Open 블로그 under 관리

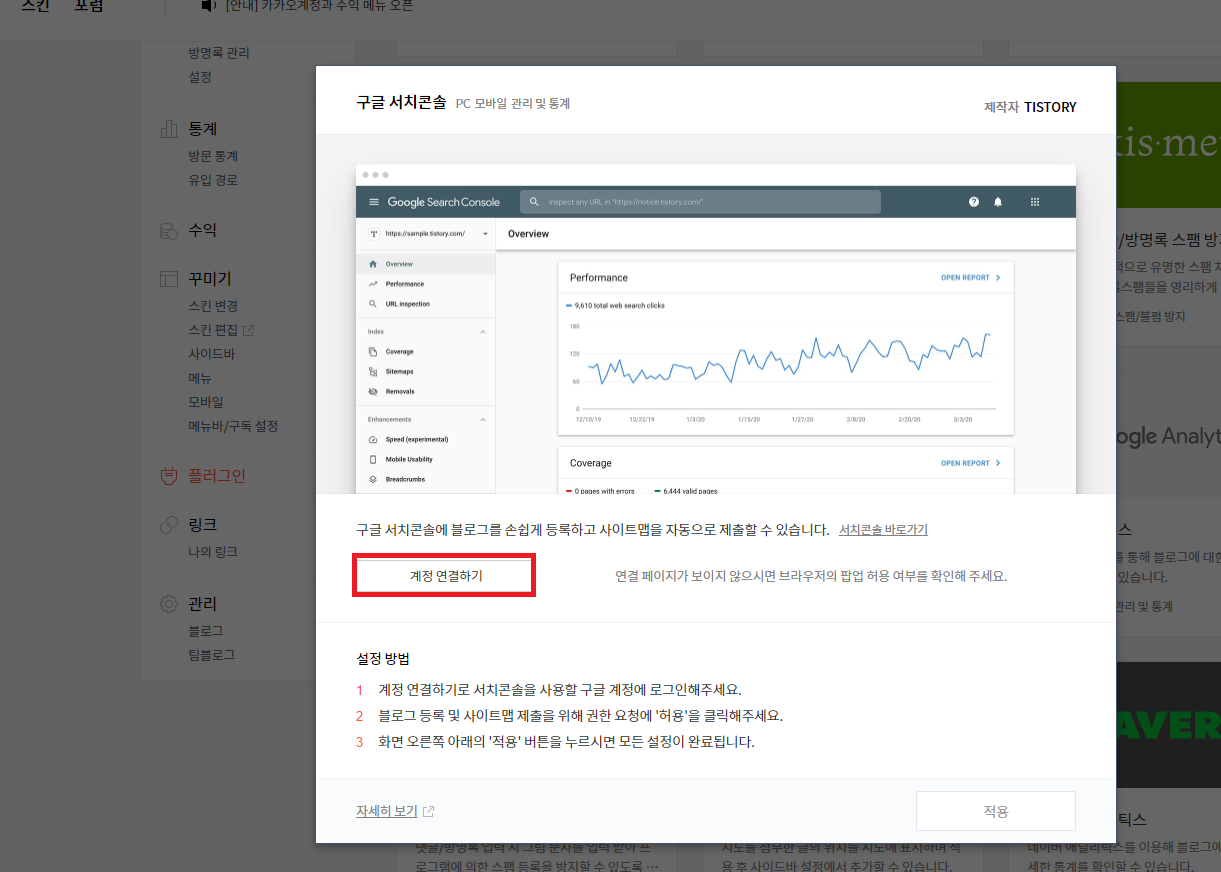click(x=206, y=631)
